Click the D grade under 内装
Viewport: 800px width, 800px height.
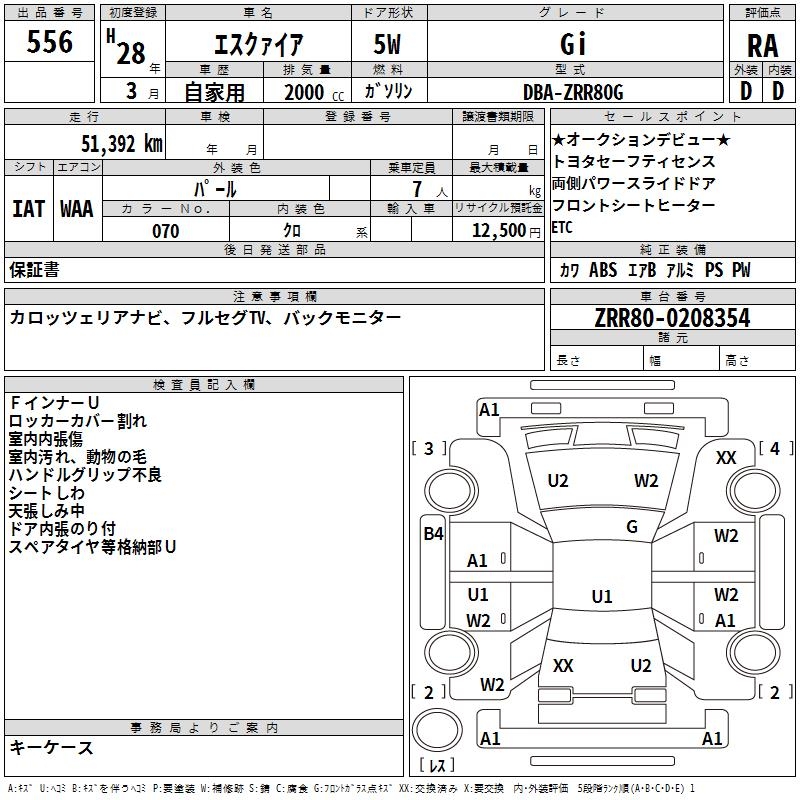(778, 91)
